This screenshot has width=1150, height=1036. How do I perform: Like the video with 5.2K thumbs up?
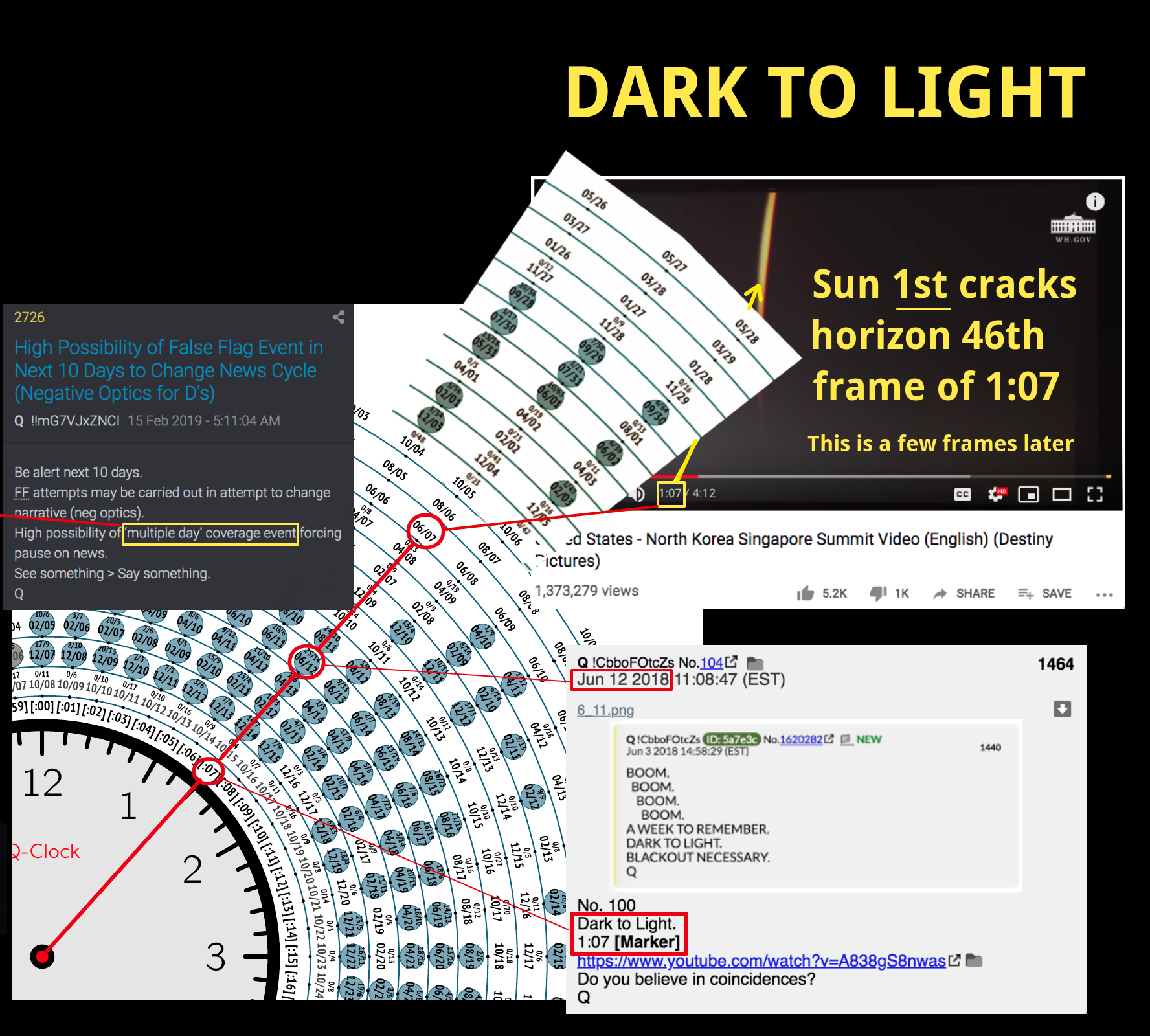point(822,593)
